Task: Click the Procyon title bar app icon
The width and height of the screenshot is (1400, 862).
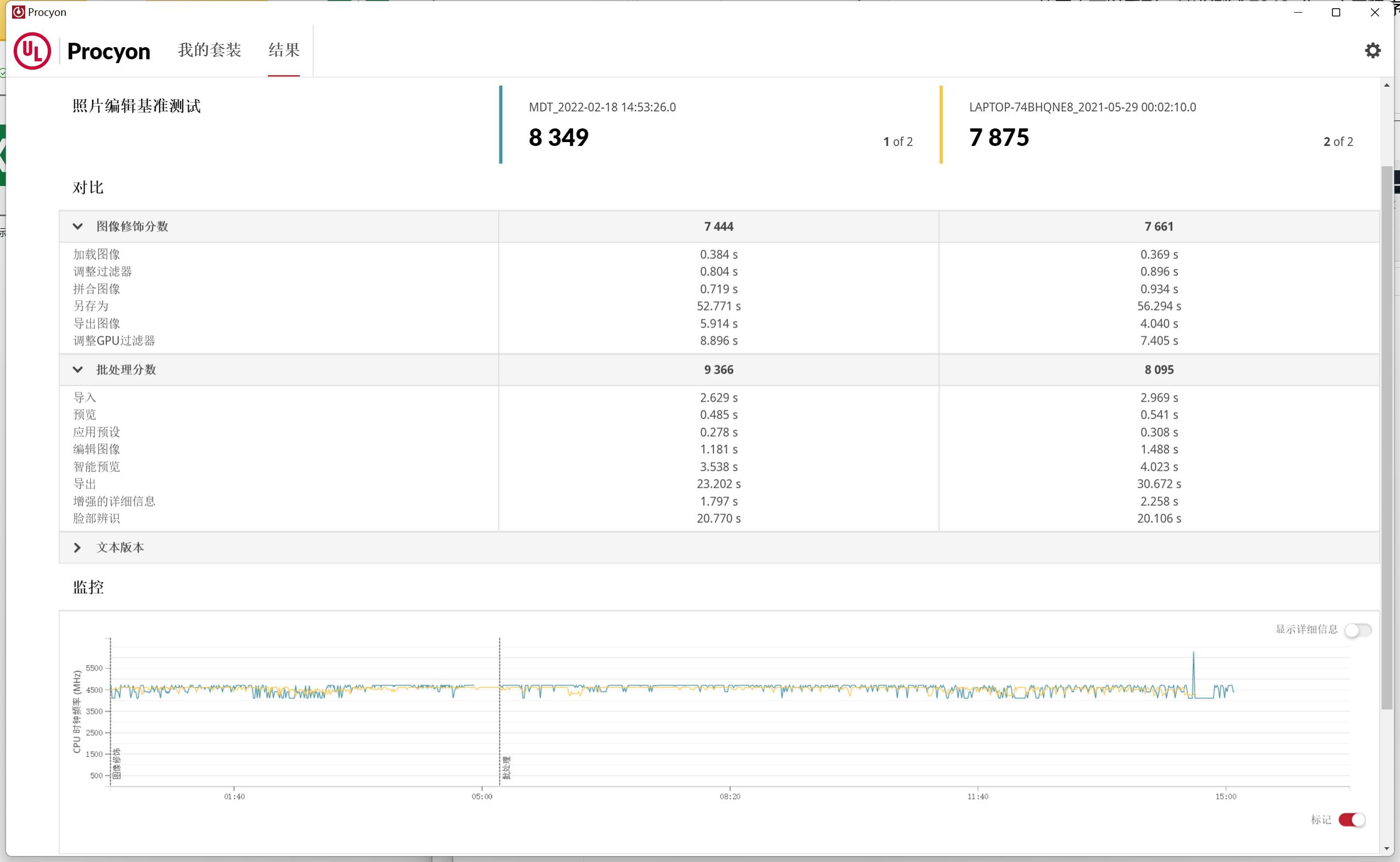Action: tap(18, 12)
